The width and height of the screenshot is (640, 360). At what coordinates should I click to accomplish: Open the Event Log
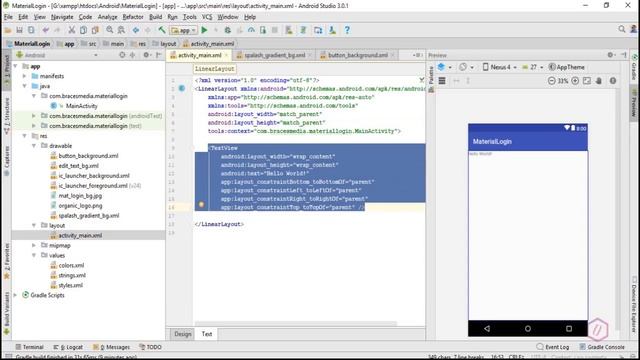pos(553,347)
